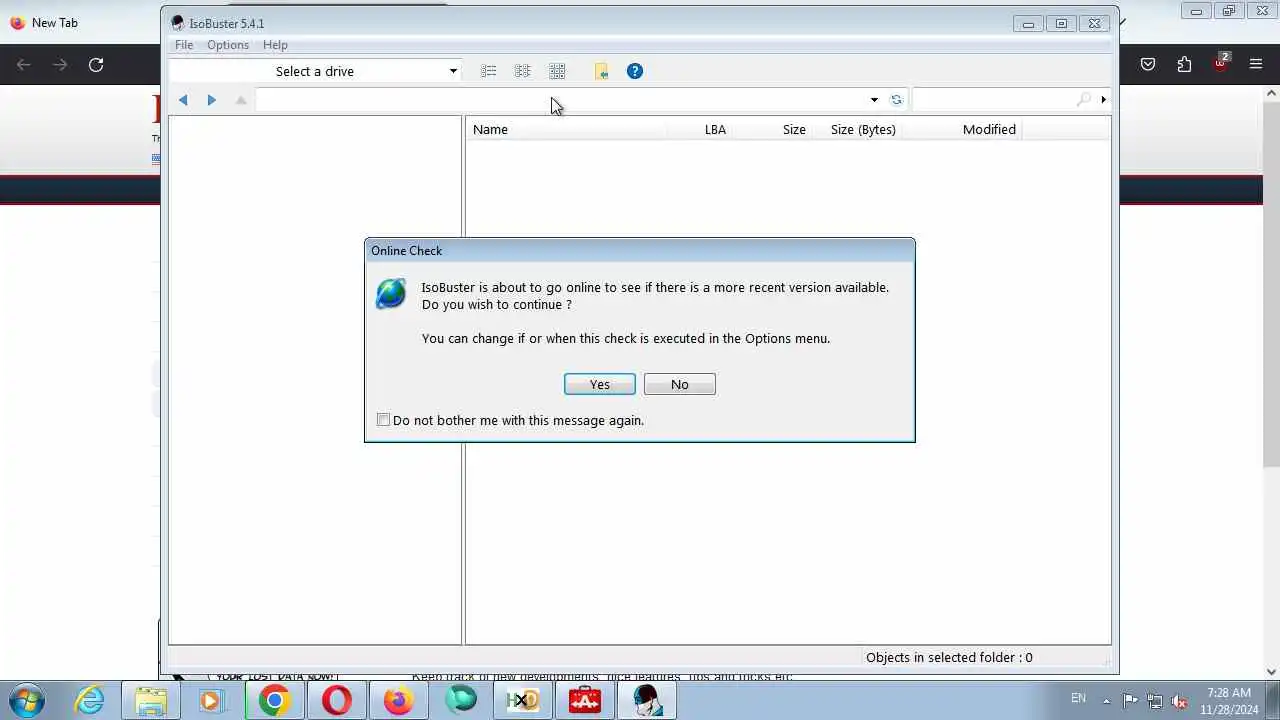Viewport: 1280px width, 720px height.
Task: Tick 'Do not bother me' checkbox
Action: pyautogui.click(x=383, y=420)
